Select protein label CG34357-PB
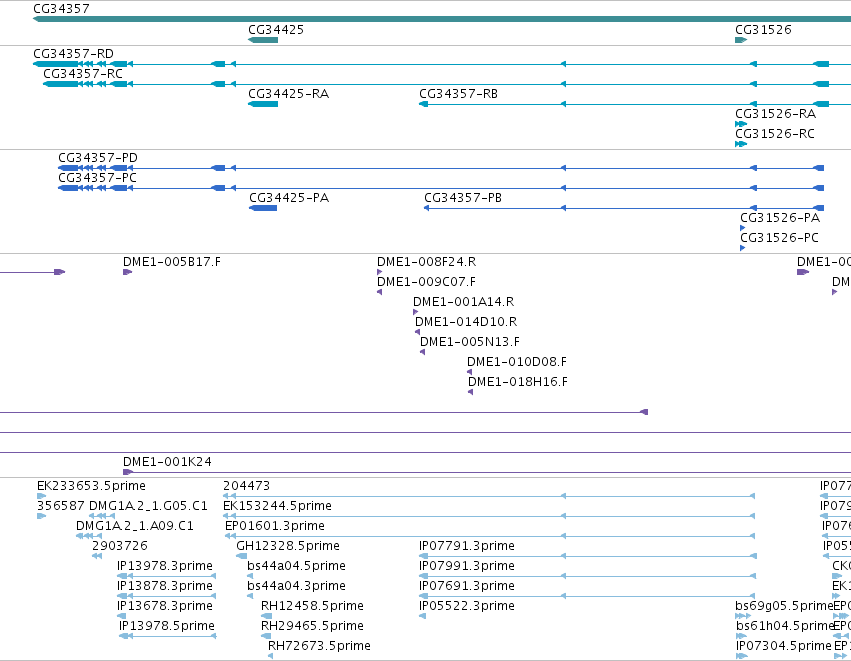This screenshot has width=851, height=661. coord(463,198)
